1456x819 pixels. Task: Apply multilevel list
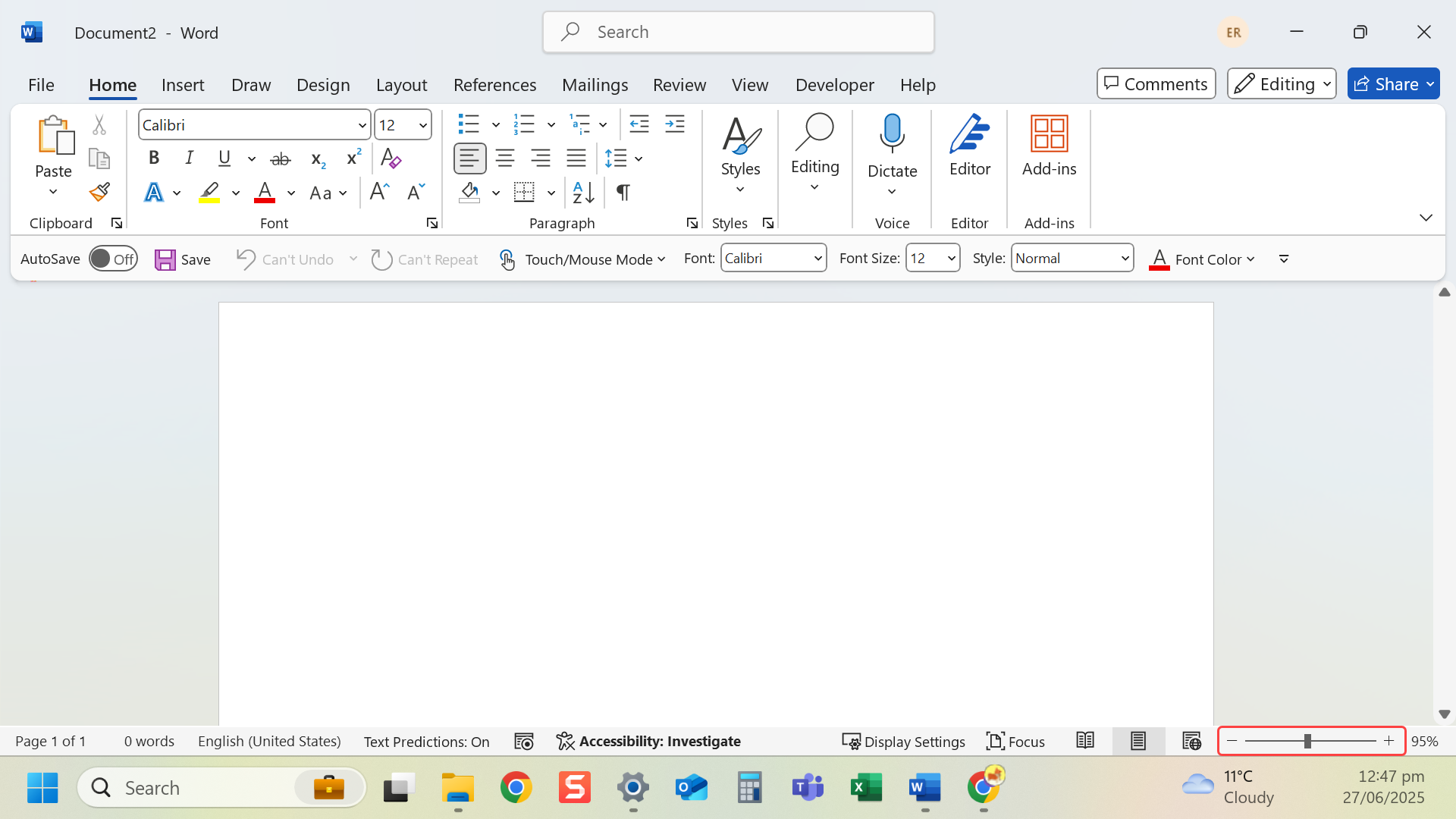pyautogui.click(x=580, y=124)
